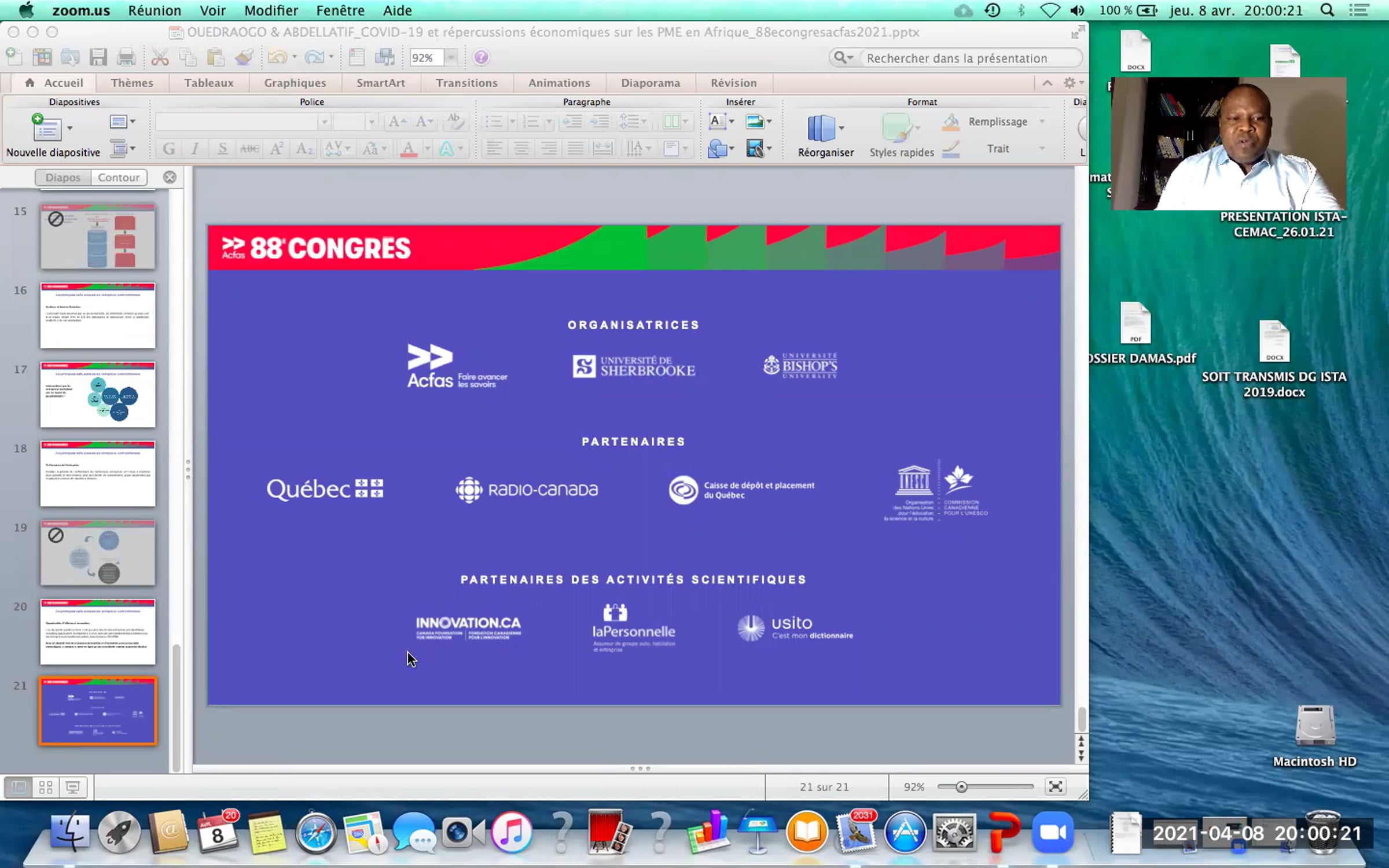
Task: Select the Cut scissors icon
Action: click(x=160, y=57)
